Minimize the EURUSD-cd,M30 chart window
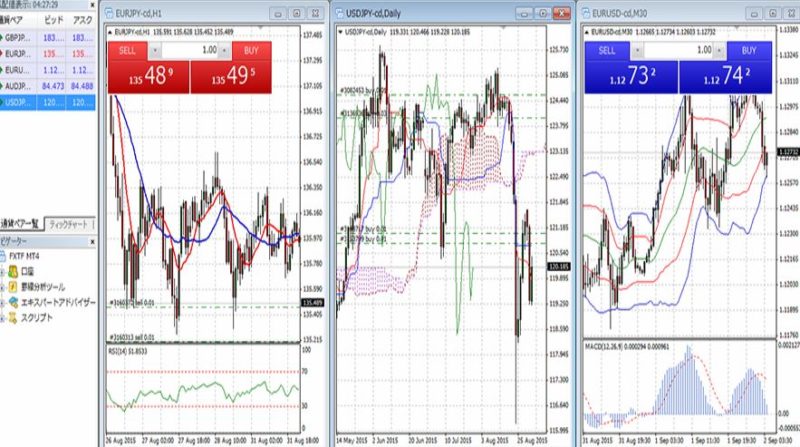 pyautogui.click(x=754, y=14)
